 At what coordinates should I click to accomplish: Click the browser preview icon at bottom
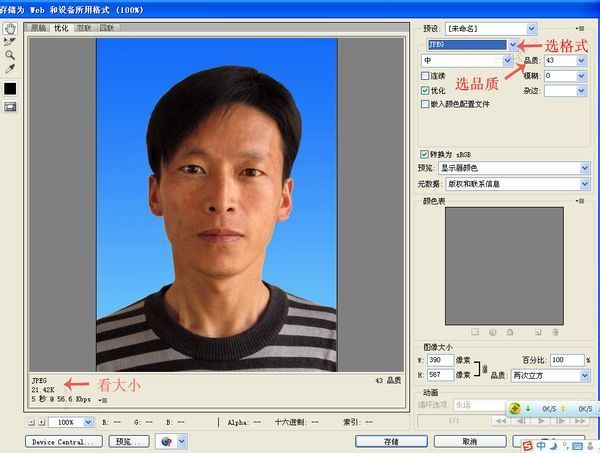(166, 441)
